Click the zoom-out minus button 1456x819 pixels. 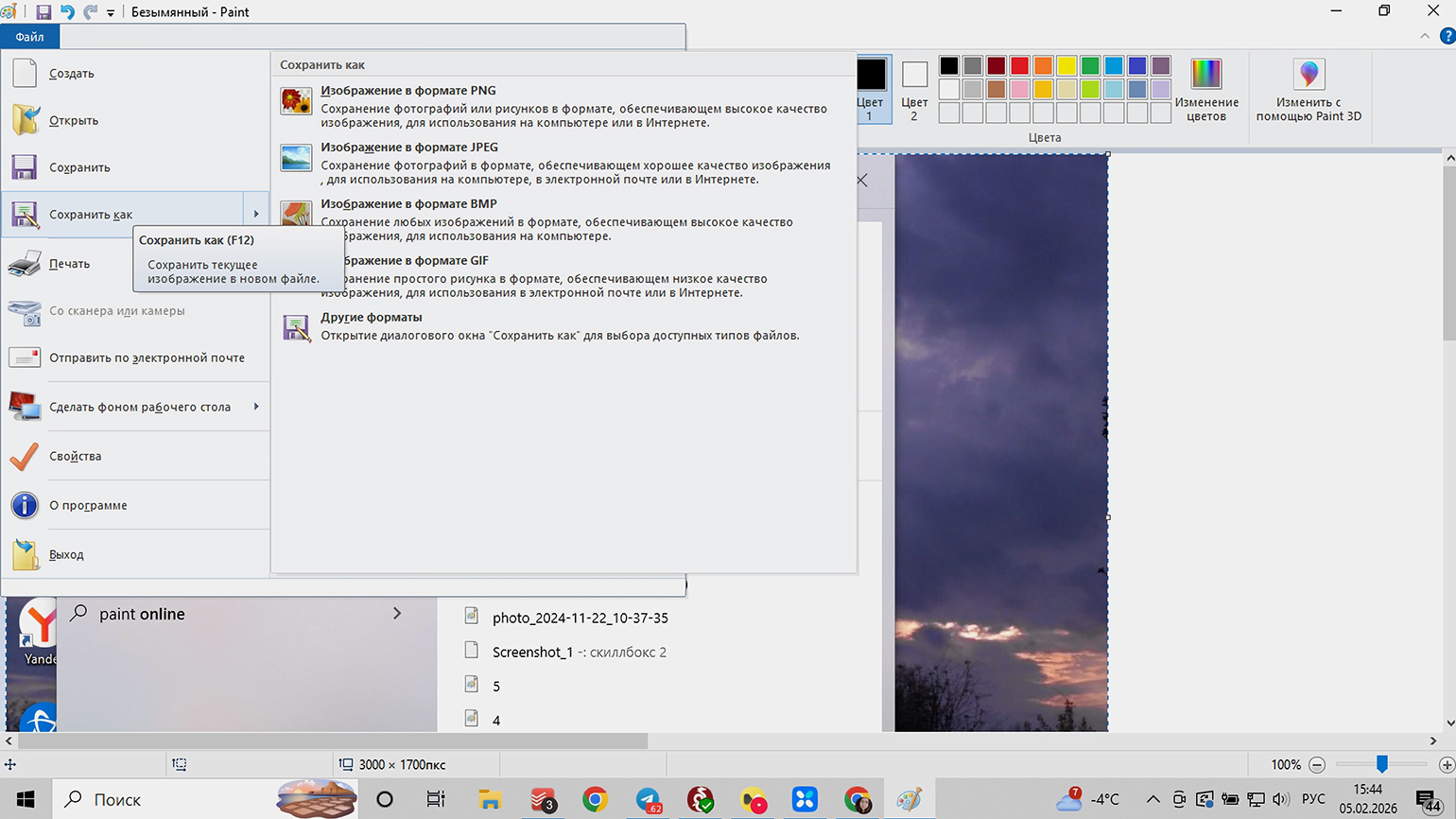click(1317, 764)
